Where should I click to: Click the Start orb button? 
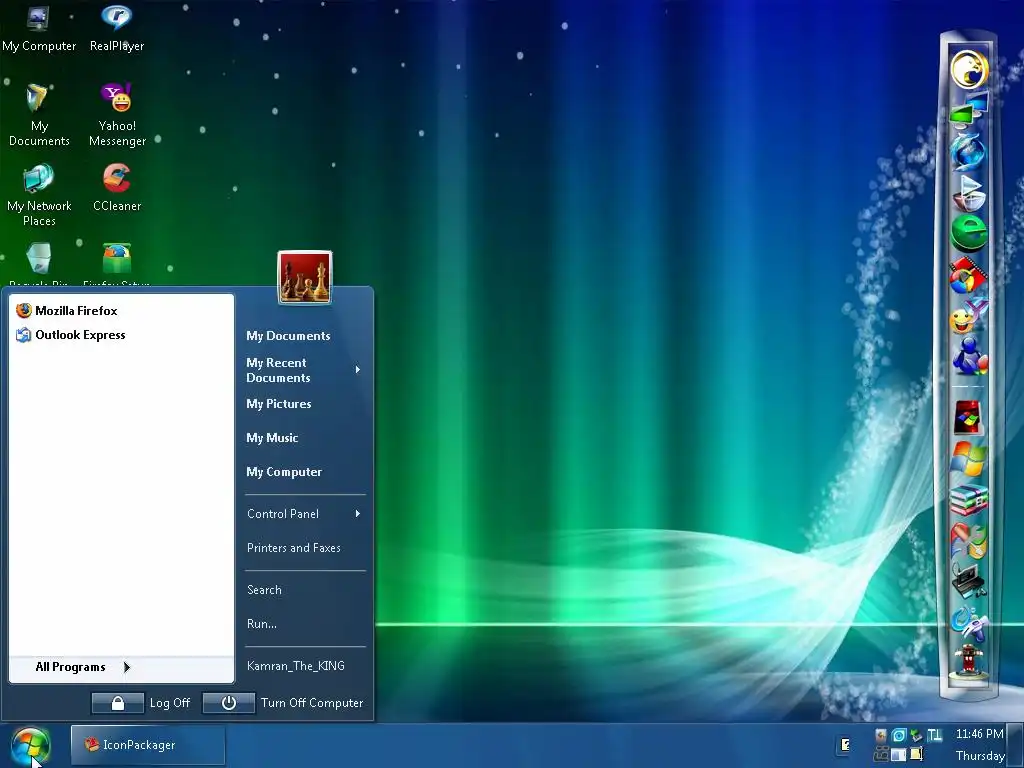pos(30,746)
